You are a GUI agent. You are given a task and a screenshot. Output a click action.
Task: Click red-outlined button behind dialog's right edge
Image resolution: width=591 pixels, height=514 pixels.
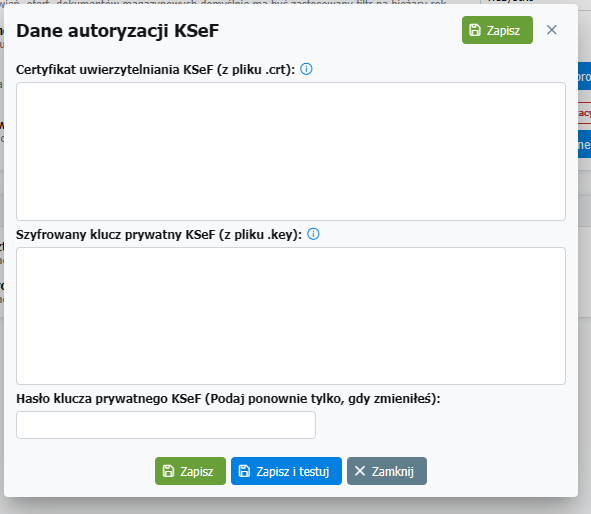(584, 113)
